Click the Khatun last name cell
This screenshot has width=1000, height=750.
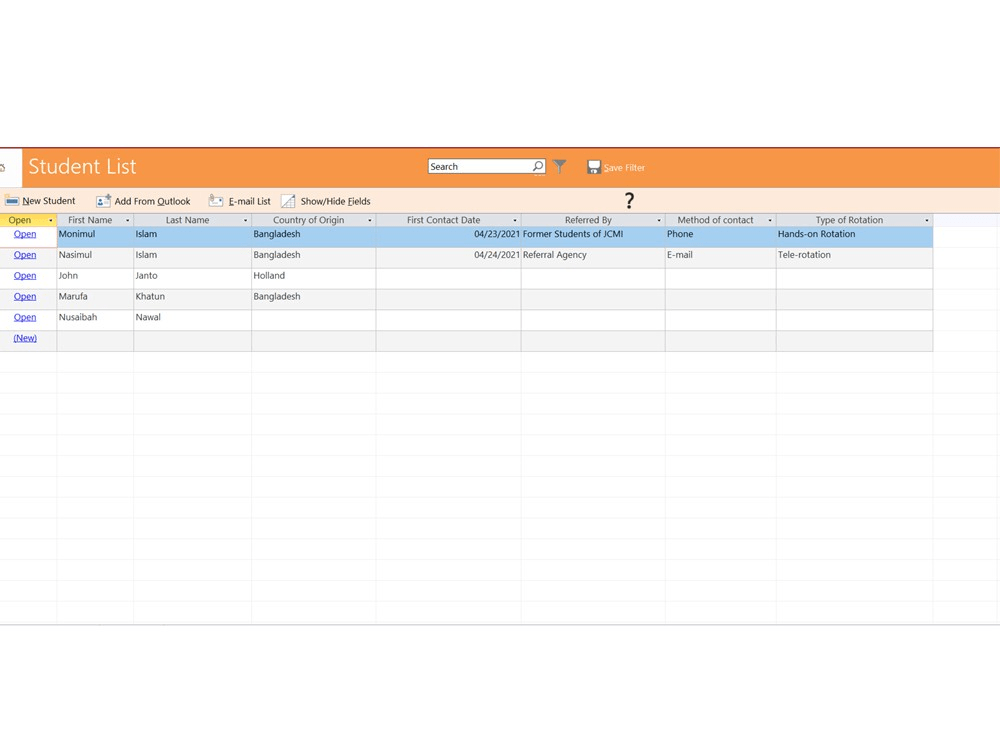click(x=193, y=299)
